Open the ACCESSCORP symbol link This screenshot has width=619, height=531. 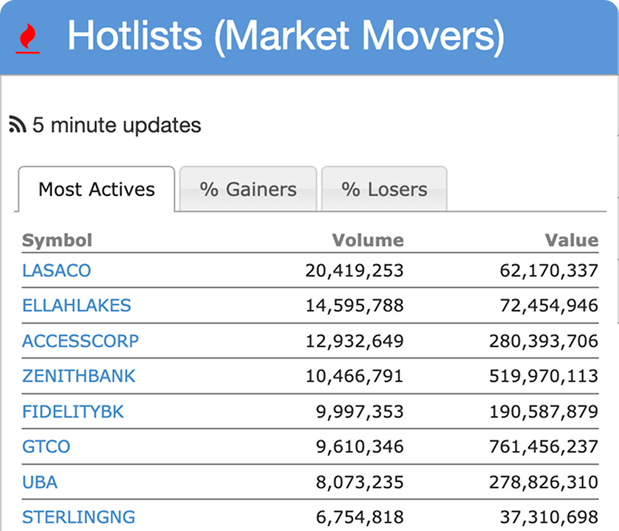tap(81, 341)
